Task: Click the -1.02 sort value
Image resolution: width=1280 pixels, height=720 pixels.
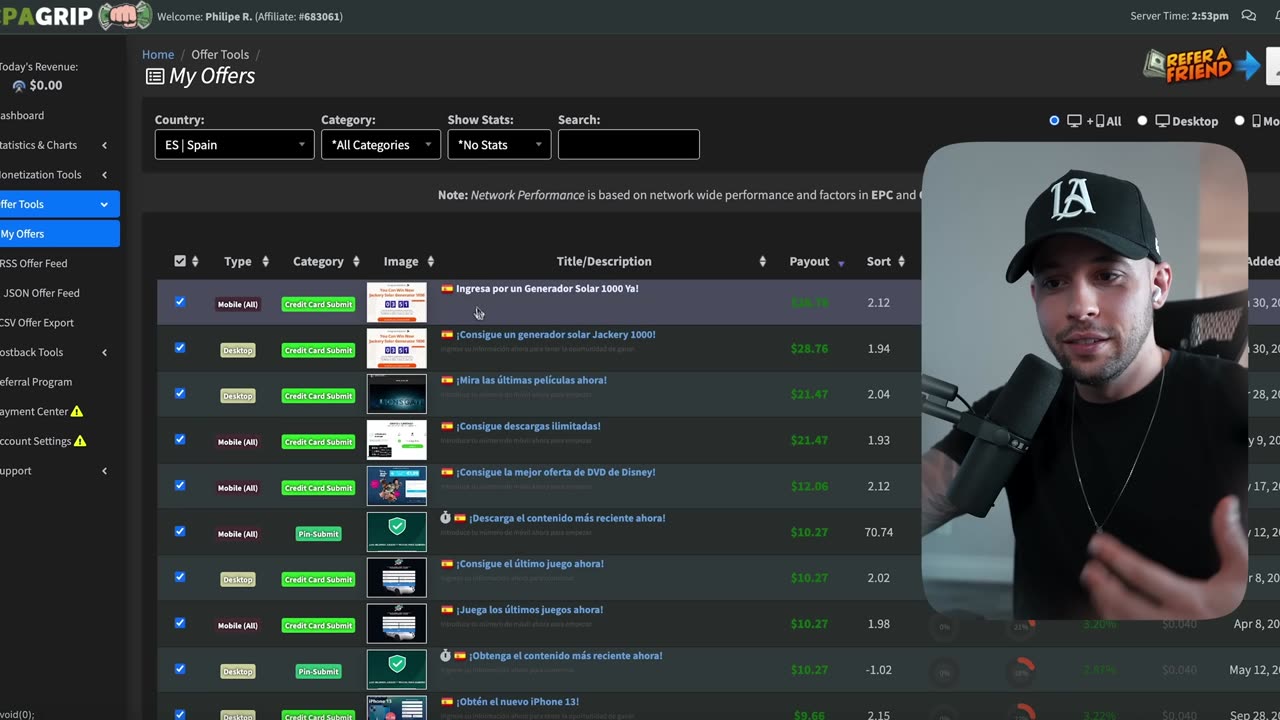Action: (x=879, y=670)
